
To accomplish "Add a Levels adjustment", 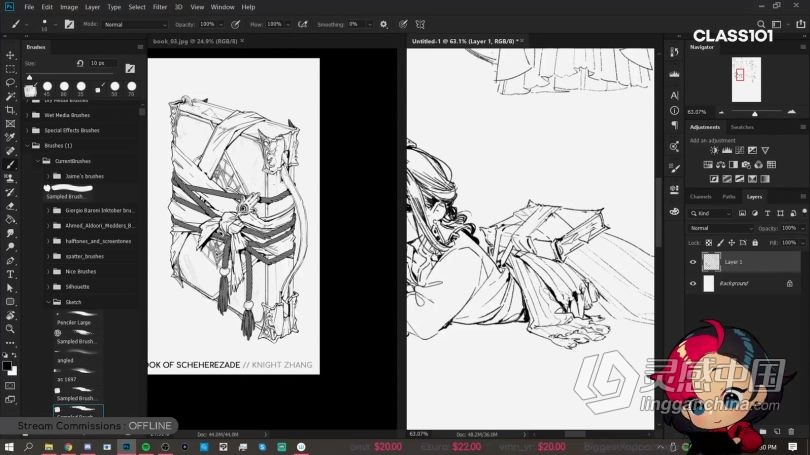I will [727, 150].
